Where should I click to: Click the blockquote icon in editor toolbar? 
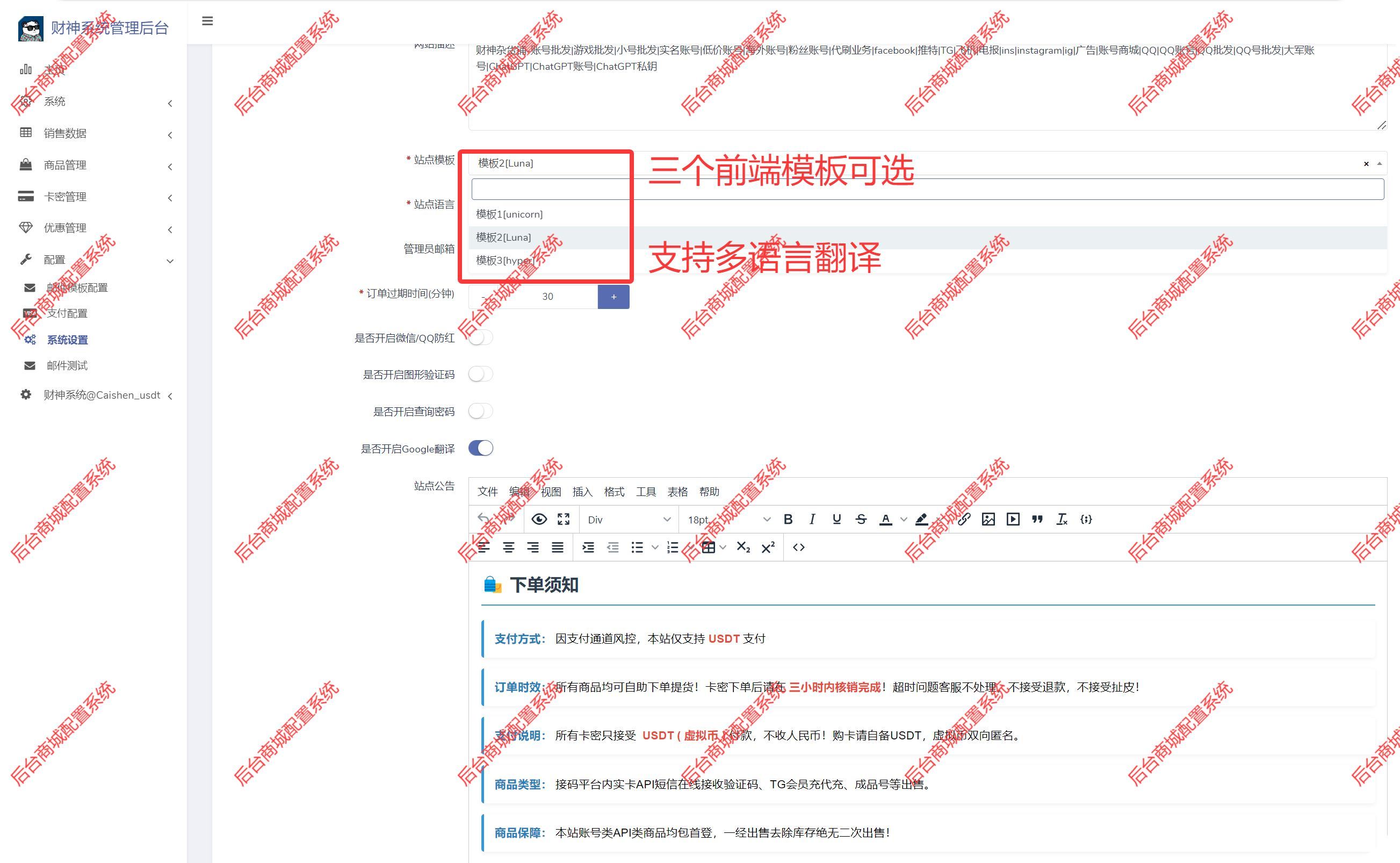(1037, 519)
